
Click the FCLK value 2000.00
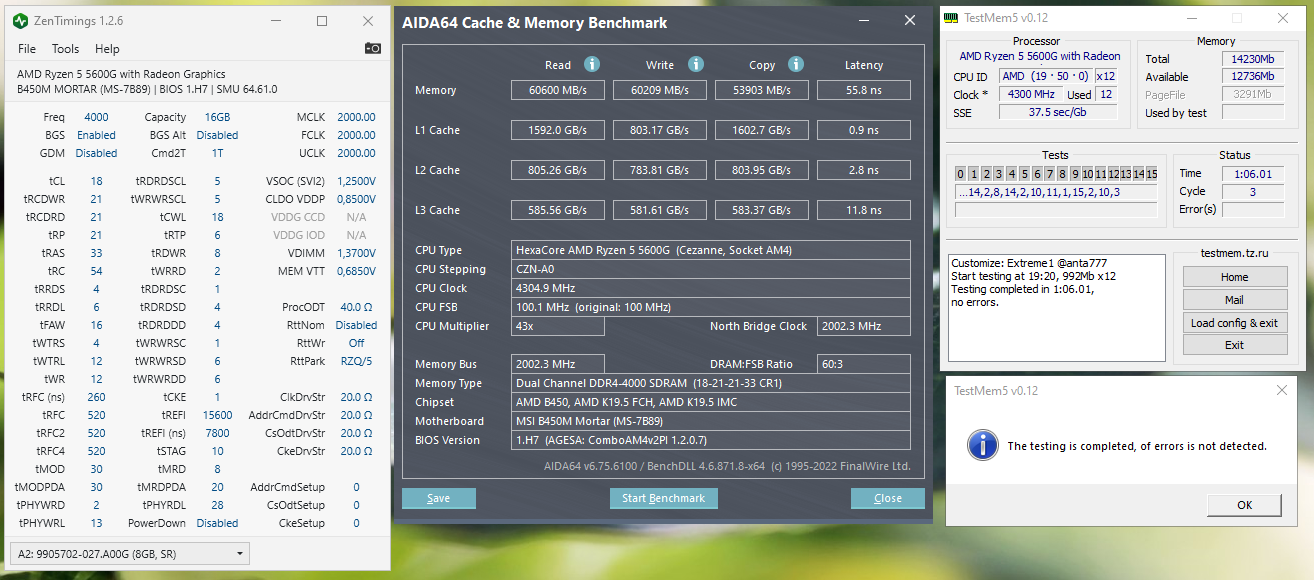click(357, 135)
